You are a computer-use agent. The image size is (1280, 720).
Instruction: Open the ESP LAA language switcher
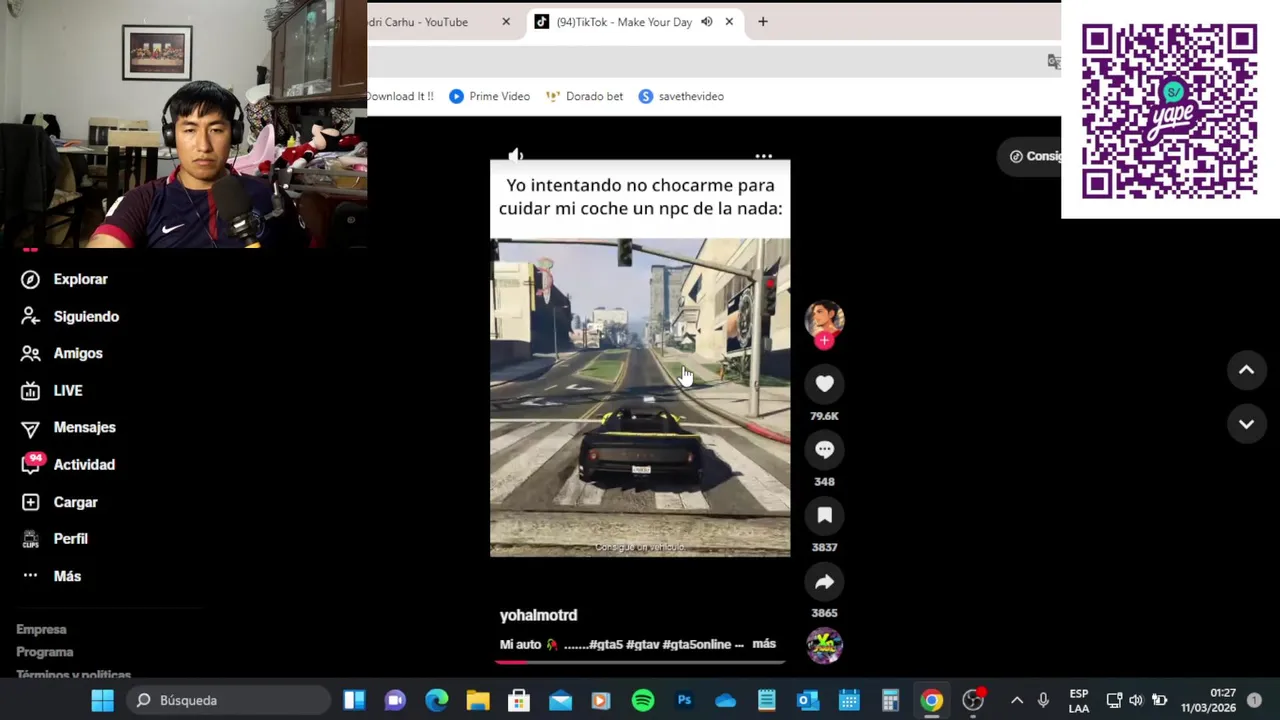pyautogui.click(x=1079, y=700)
